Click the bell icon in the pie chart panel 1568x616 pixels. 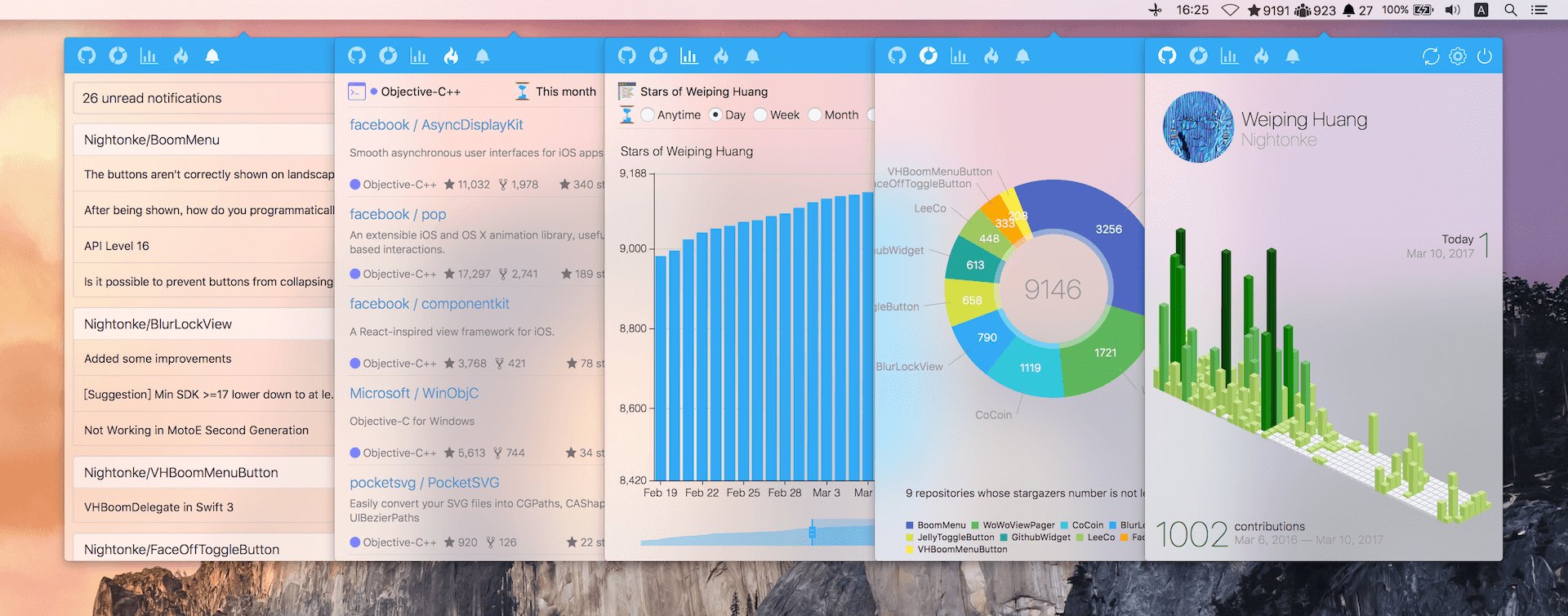(x=1022, y=56)
